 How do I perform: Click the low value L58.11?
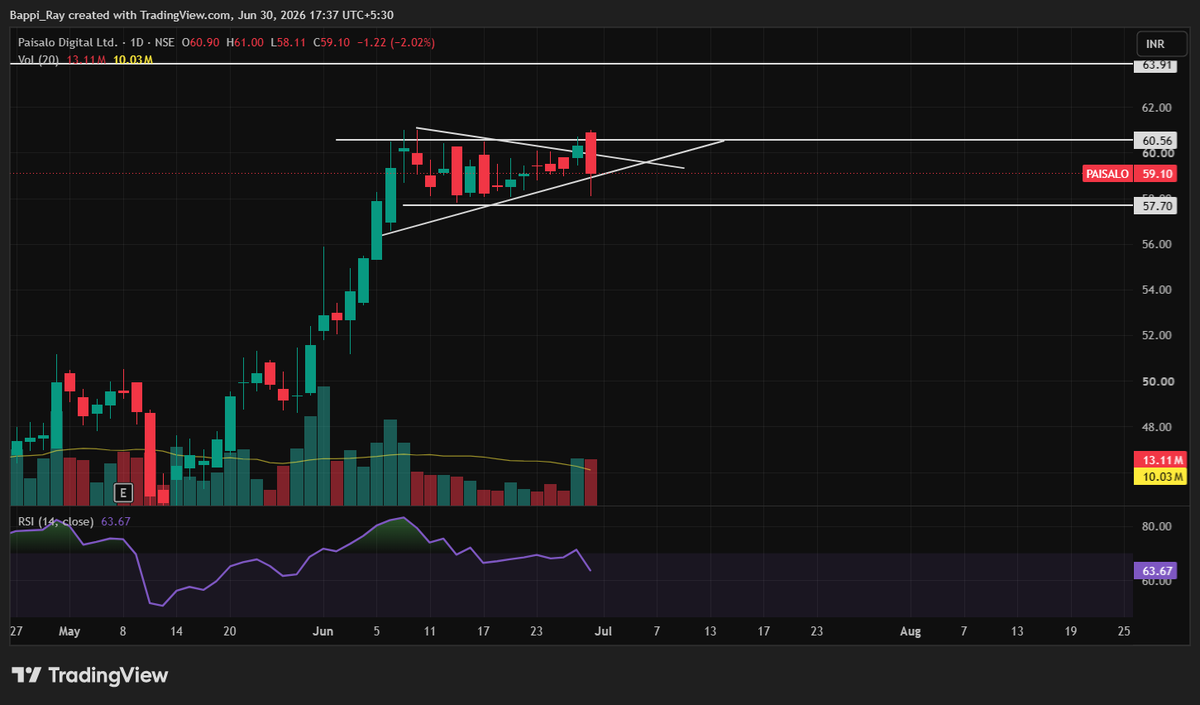(287, 42)
